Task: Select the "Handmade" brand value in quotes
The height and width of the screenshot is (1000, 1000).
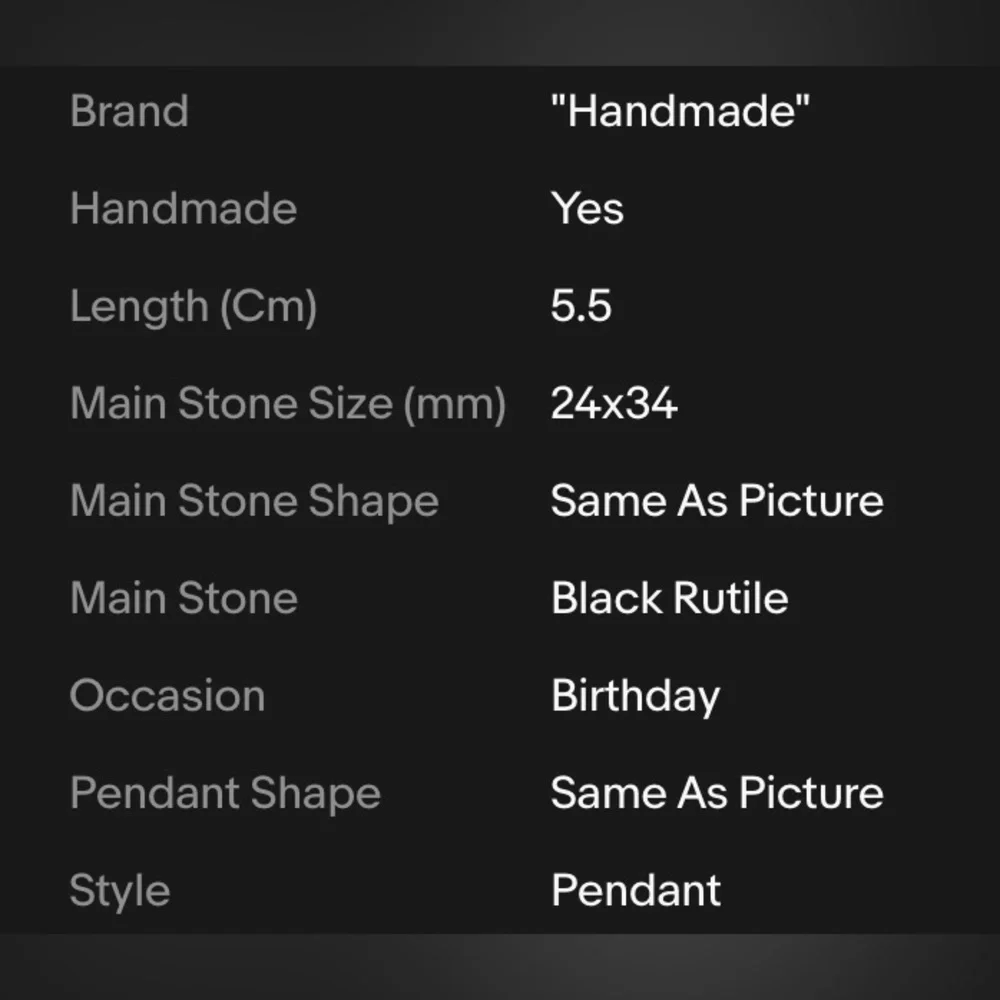Action: pos(680,110)
